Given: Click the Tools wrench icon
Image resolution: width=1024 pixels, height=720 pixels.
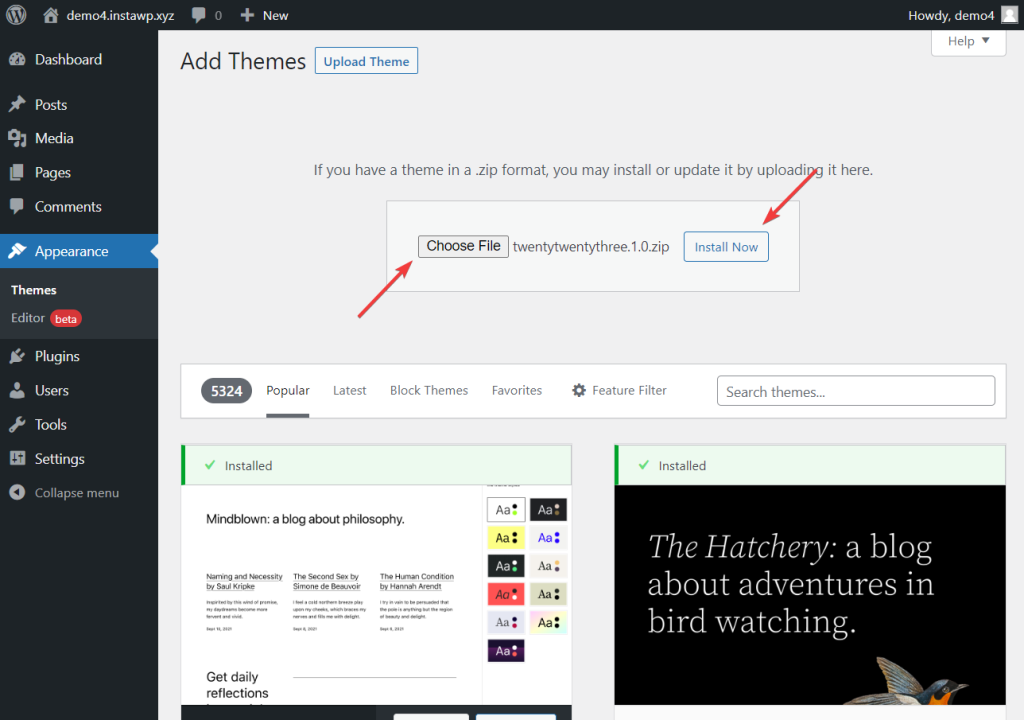Looking at the screenshot, I should 18,425.
